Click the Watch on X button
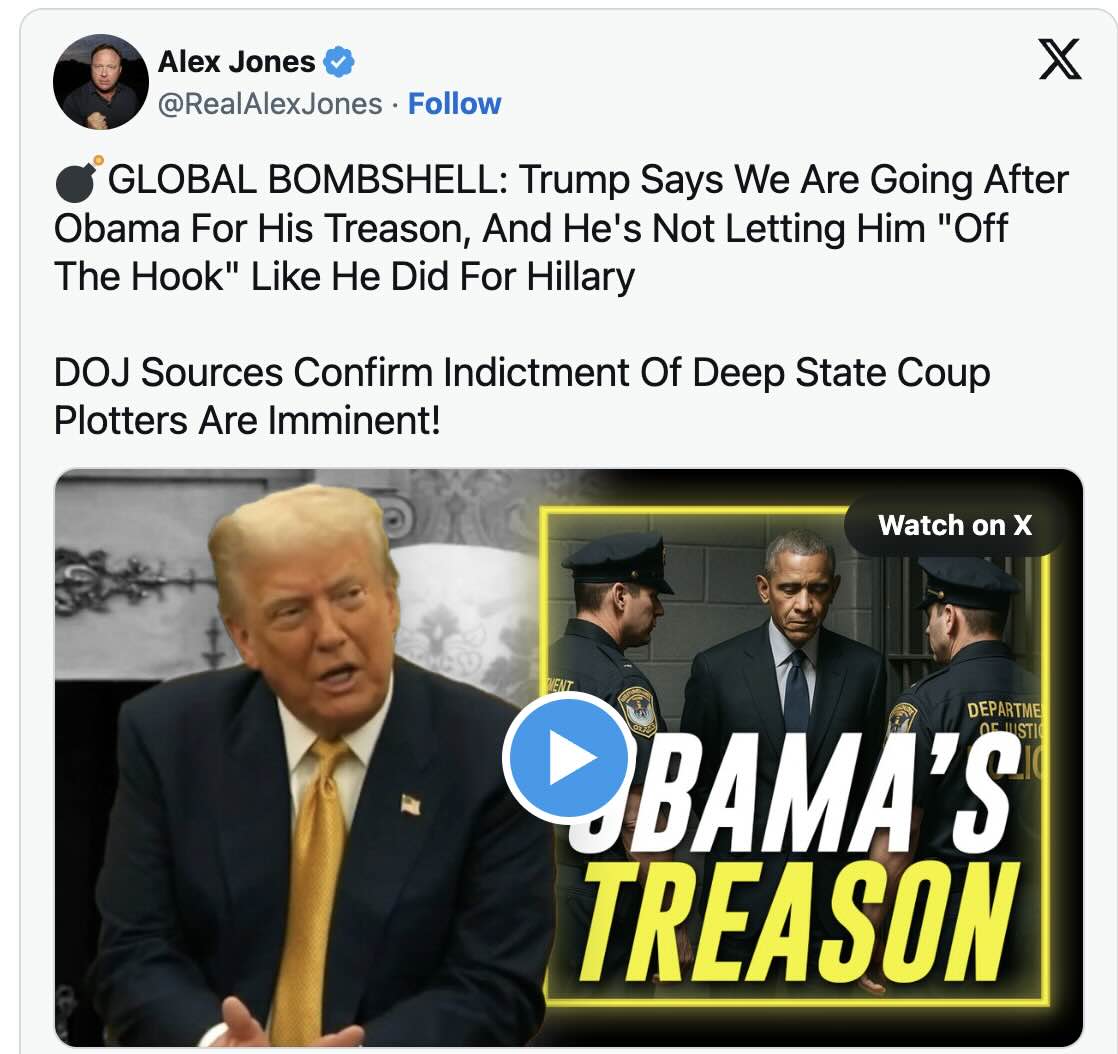Image resolution: width=1118 pixels, height=1054 pixels. (x=955, y=526)
